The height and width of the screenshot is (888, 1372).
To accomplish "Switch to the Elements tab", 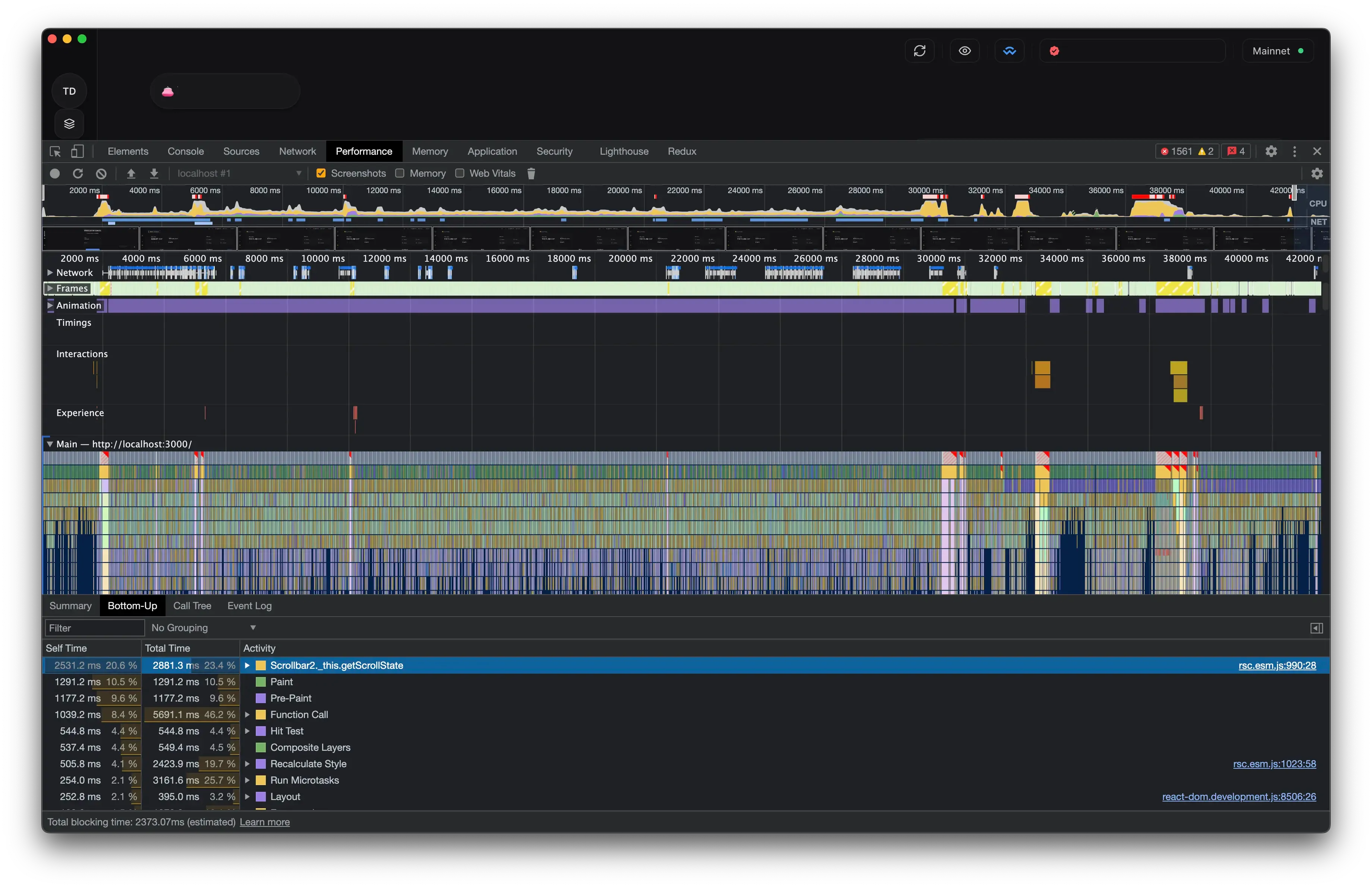I will click(128, 152).
